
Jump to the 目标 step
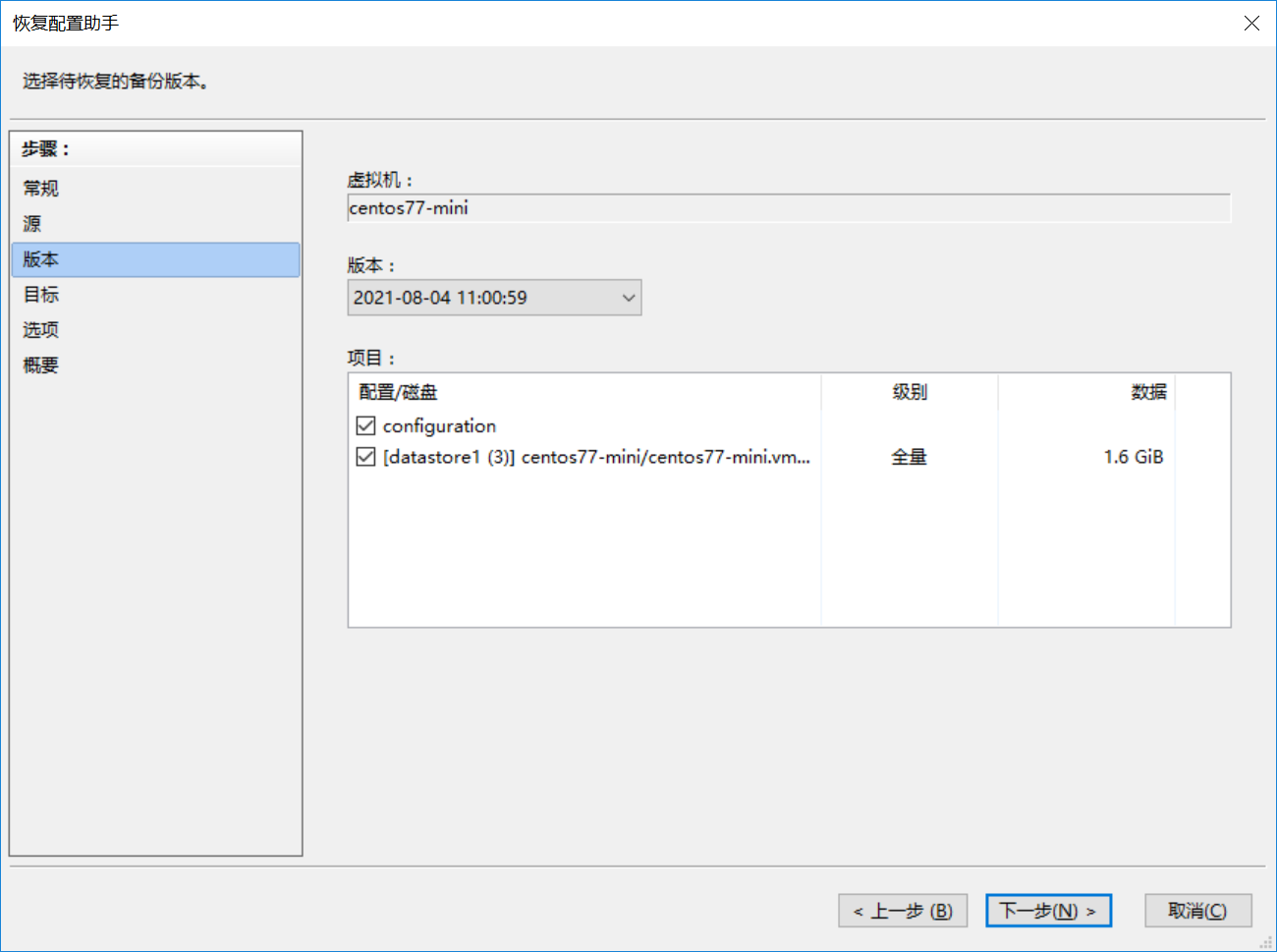41,295
